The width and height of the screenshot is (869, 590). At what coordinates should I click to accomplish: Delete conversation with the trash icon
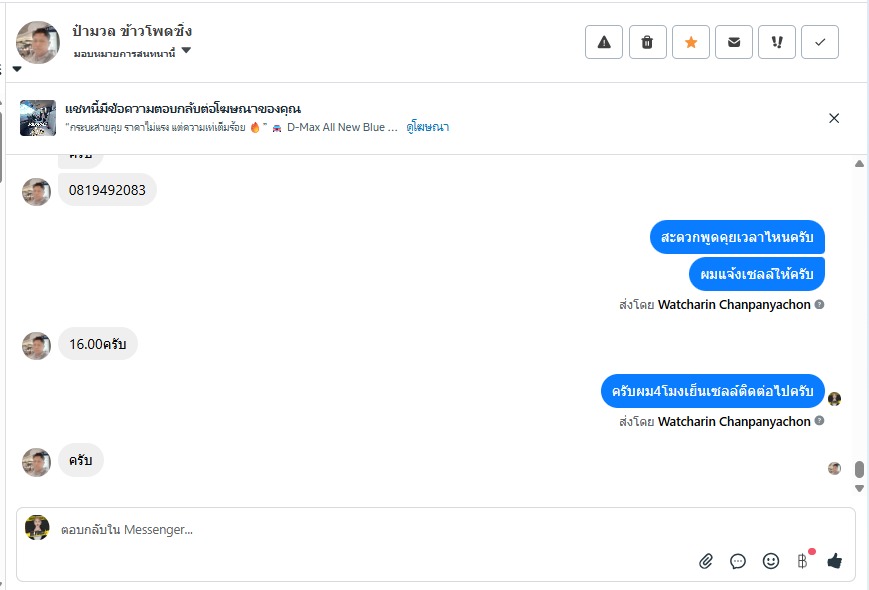tap(647, 42)
